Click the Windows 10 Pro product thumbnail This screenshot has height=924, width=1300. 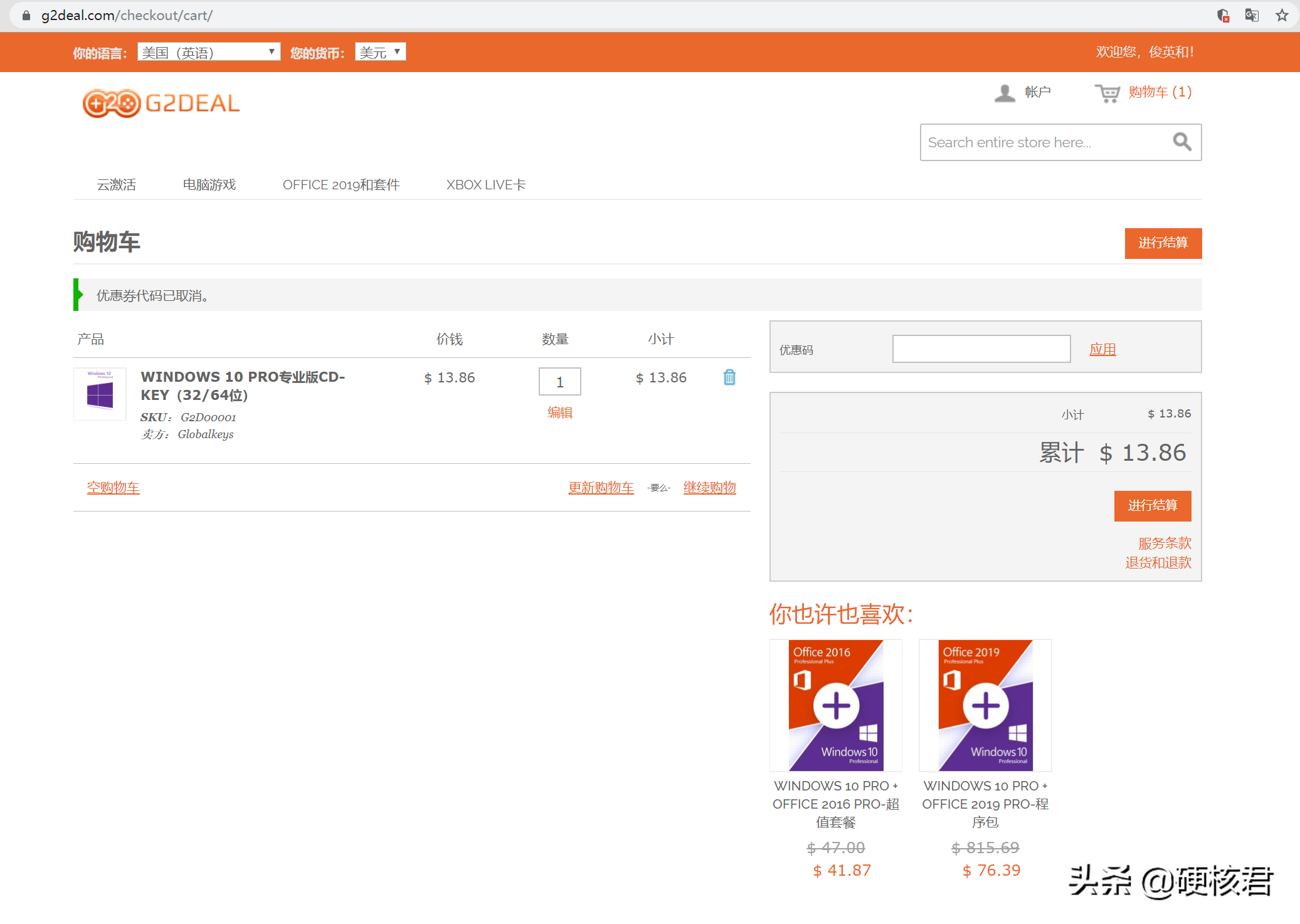point(100,394)
